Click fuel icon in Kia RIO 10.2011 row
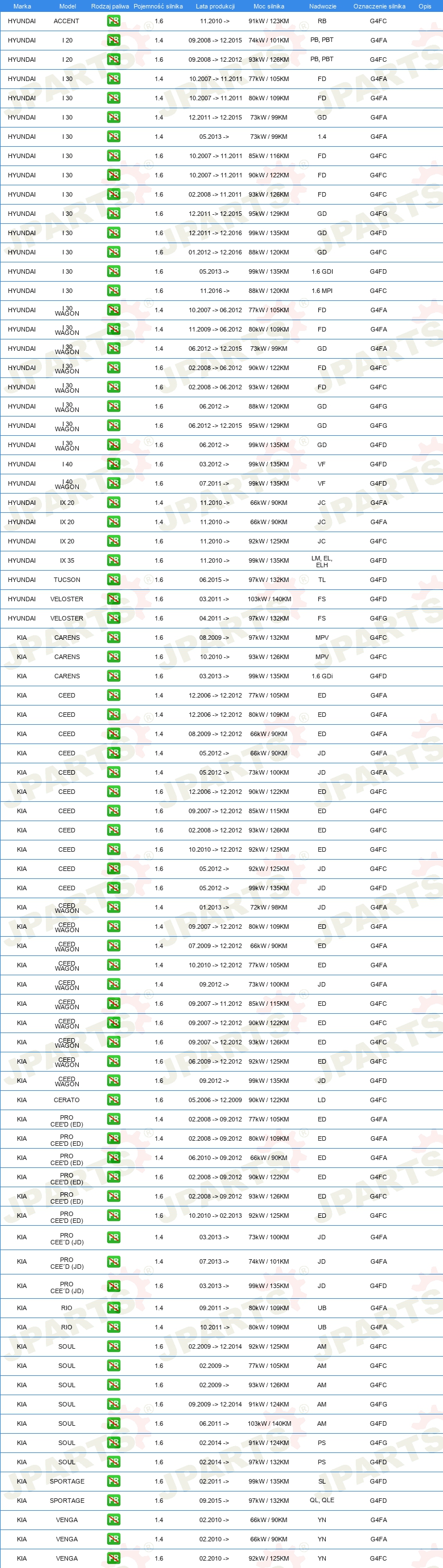 coord(113,1327)
